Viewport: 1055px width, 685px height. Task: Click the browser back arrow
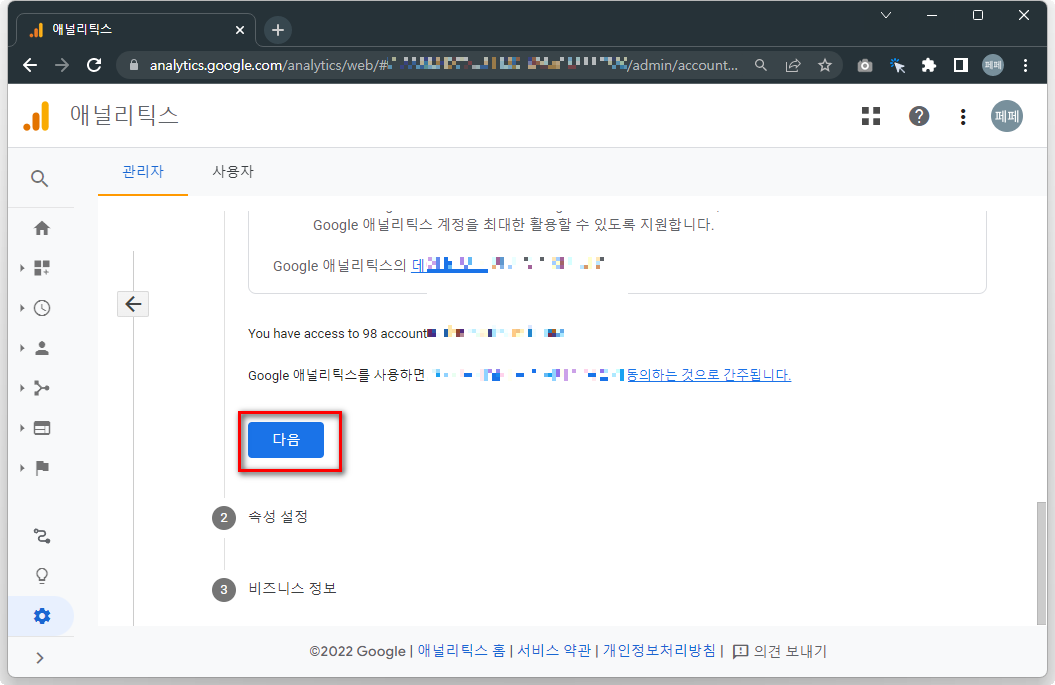point(30,65)
